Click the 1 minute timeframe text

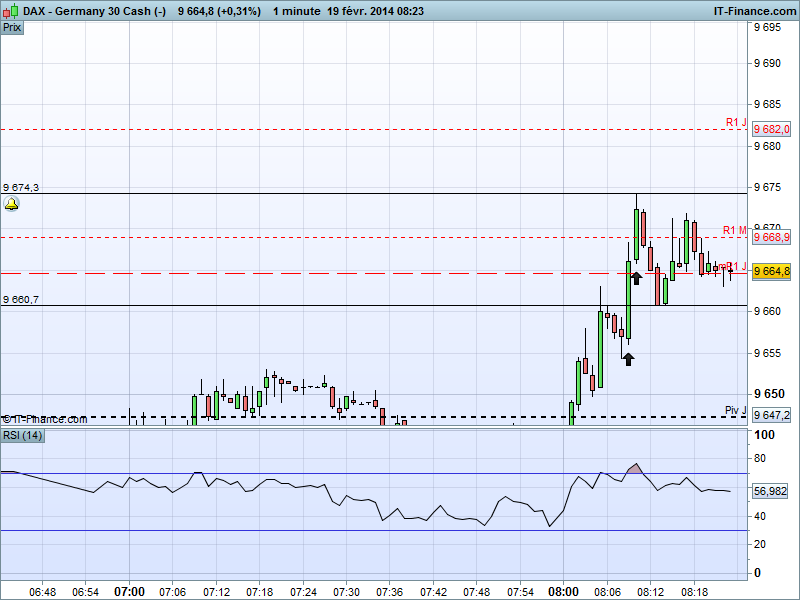click(x=296, y=11)
